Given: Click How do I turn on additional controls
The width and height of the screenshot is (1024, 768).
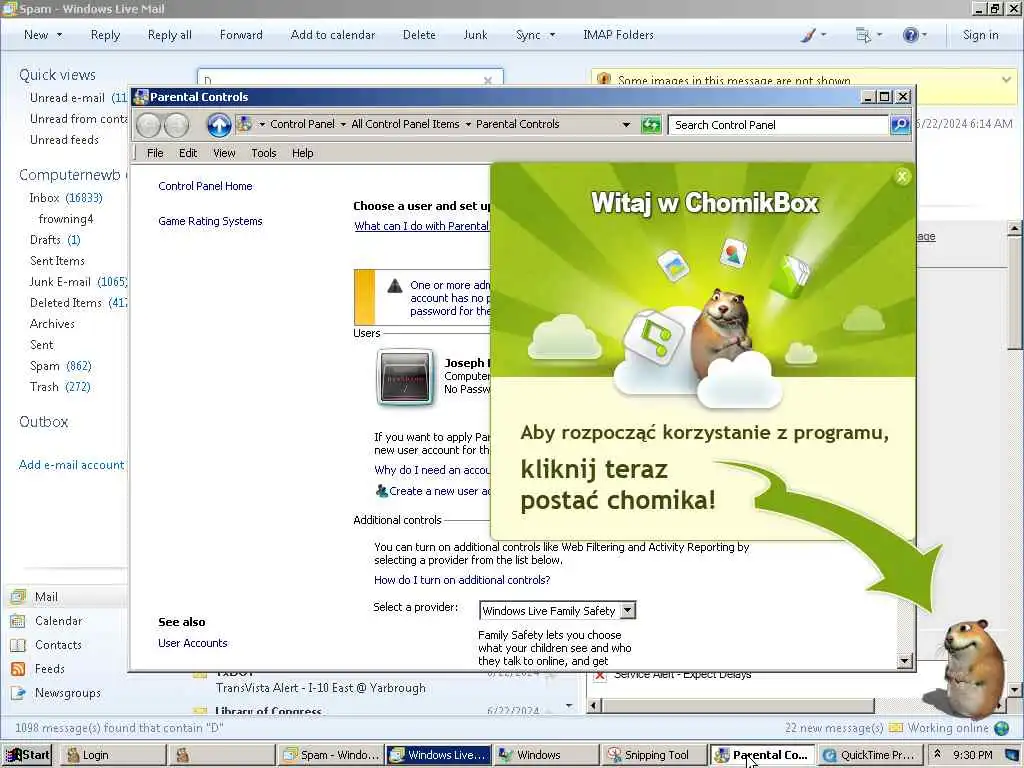Looking at the screenshot, I should [462, 580].
